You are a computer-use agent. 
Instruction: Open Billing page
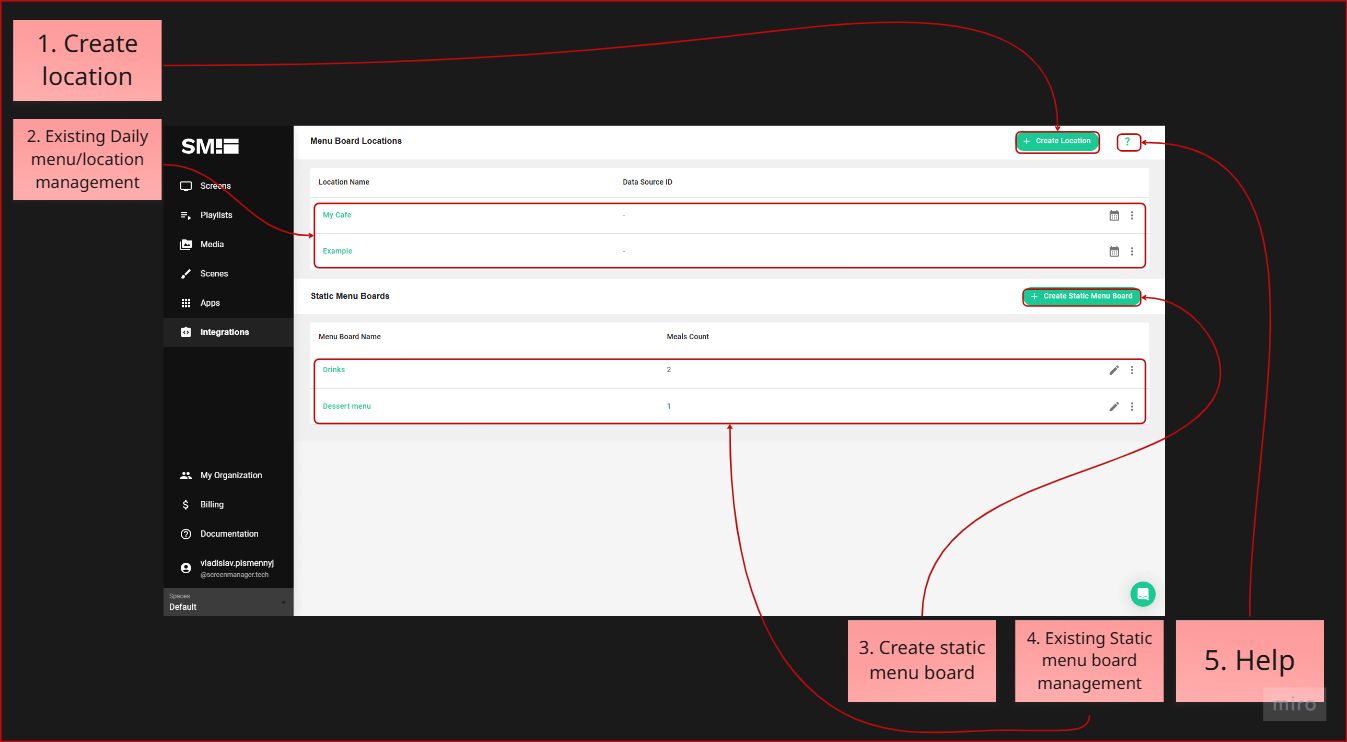coord(228,505)
